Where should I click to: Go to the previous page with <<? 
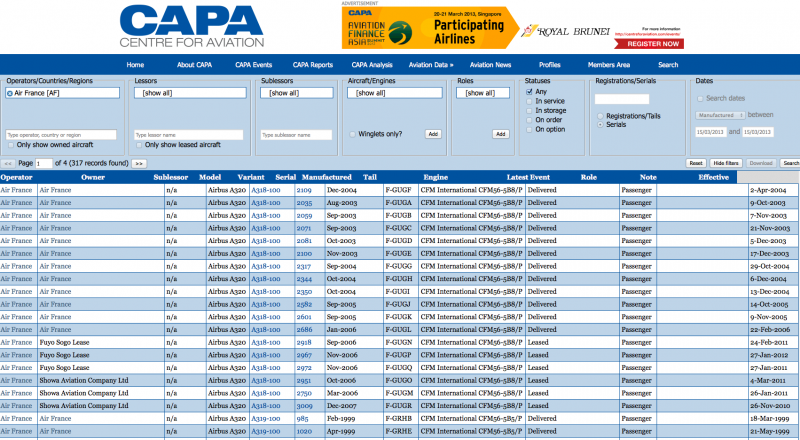pyautogui.click(x=8, y=163)
